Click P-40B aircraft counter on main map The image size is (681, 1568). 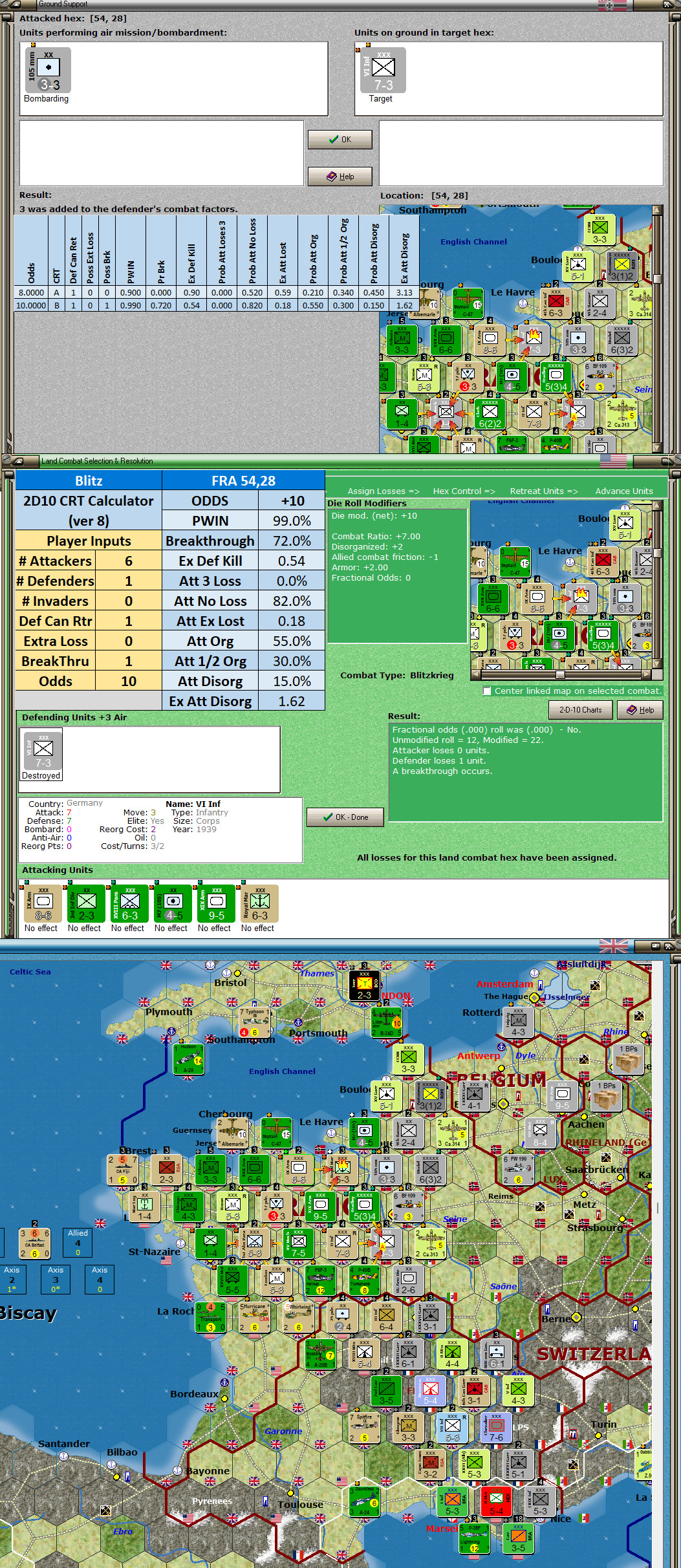coord(365,1281)
